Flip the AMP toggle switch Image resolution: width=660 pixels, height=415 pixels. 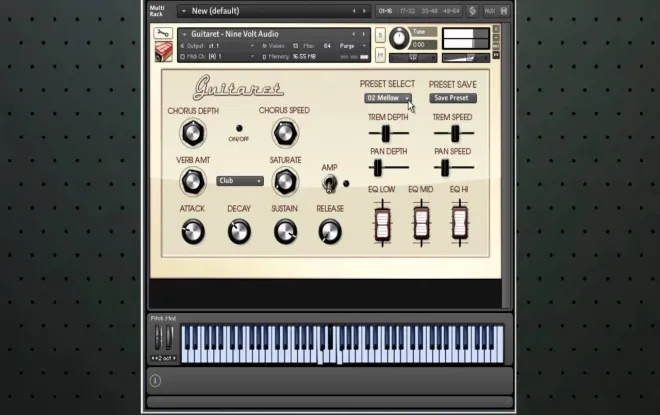pos(329,184)
